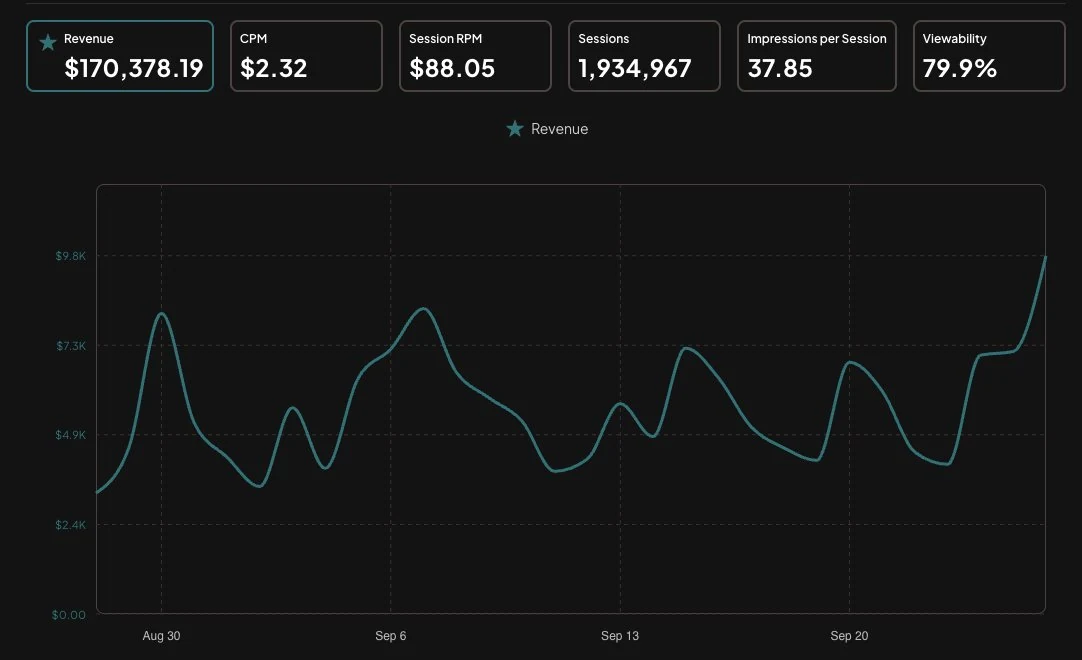1082x660 pixels.
Task: Click the star icon in Revenue card
Action: pos(48,43)
